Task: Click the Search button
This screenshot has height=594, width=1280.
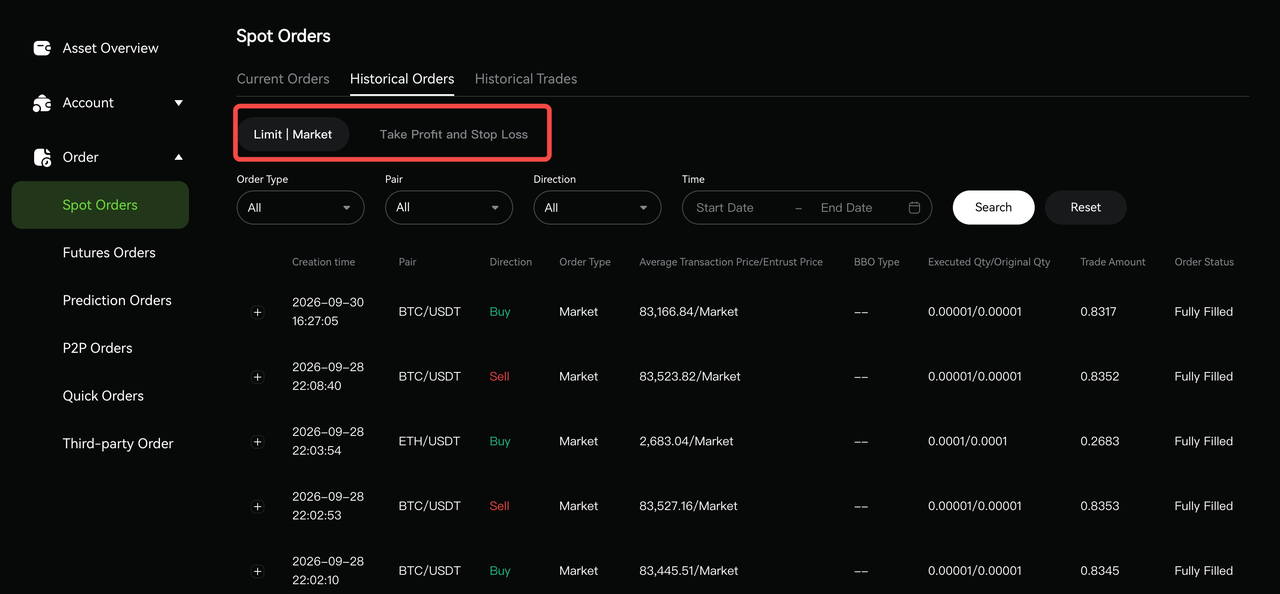Action: (x=993, y=208)
